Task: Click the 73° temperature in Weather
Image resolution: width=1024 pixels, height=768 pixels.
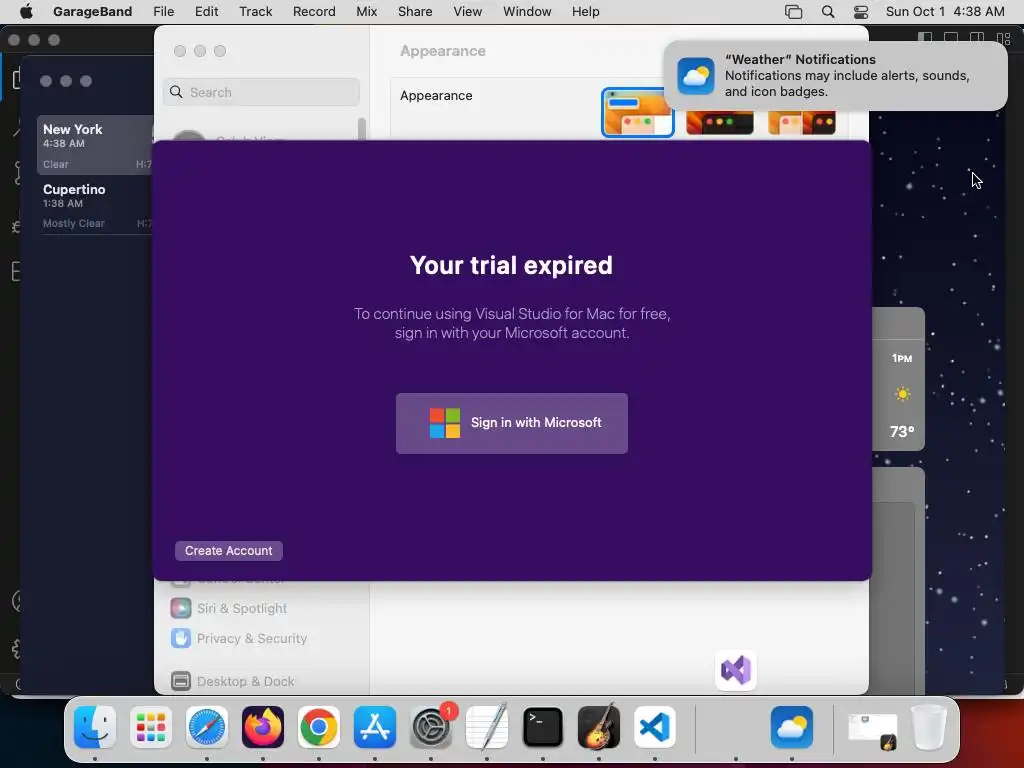Action: 902,432
